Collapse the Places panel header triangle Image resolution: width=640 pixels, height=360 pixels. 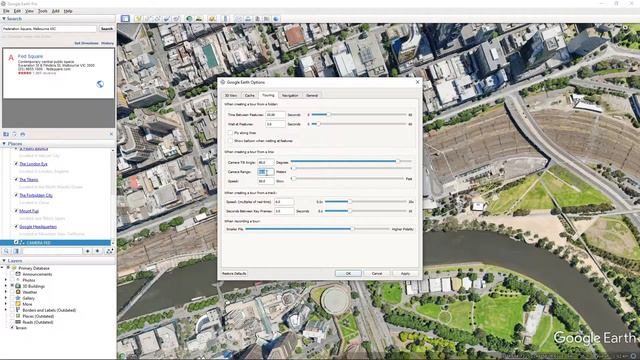click(4, 144)
